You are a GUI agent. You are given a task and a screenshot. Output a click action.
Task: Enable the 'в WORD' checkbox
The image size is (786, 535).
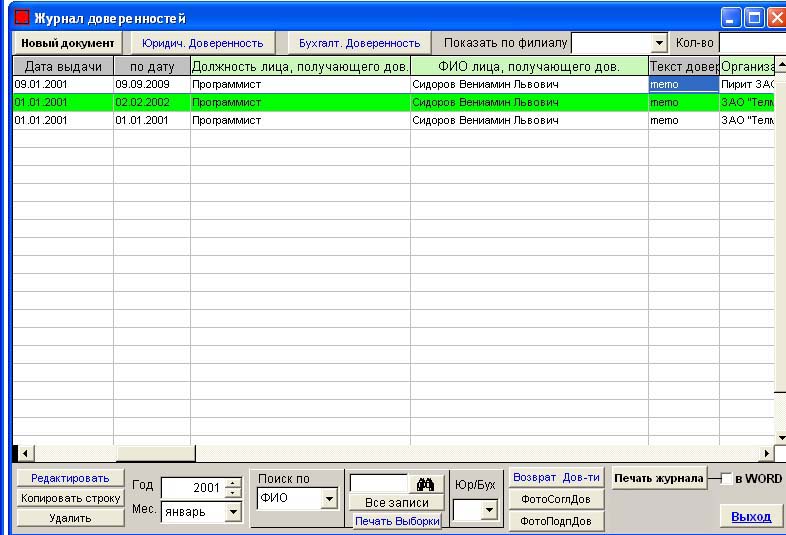point(726,479)
